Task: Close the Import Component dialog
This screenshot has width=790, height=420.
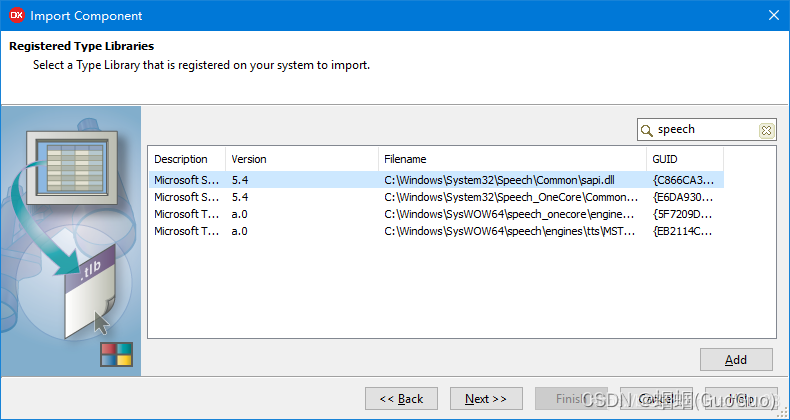Action: point(774,16)
